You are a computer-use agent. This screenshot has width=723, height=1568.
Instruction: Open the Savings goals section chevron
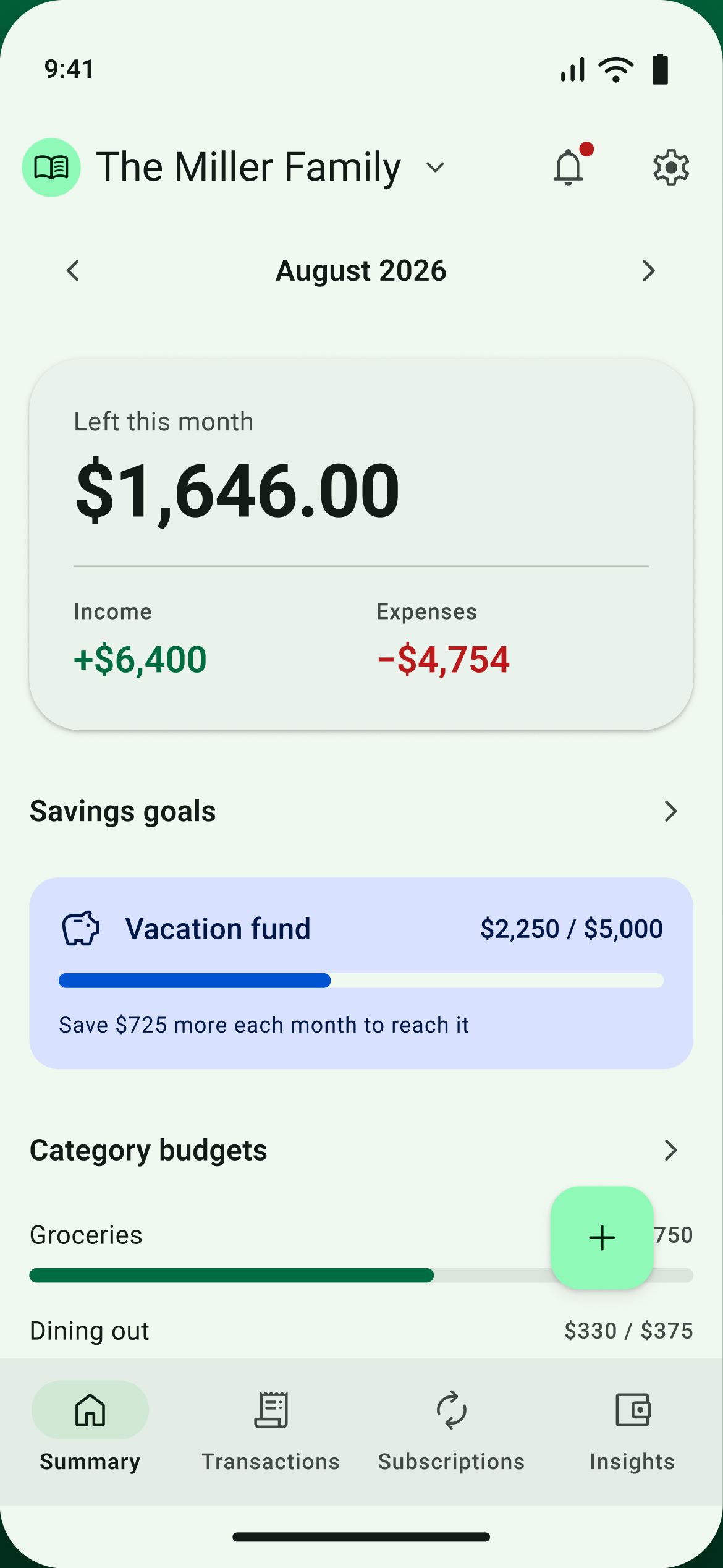[x=671, y=811]
